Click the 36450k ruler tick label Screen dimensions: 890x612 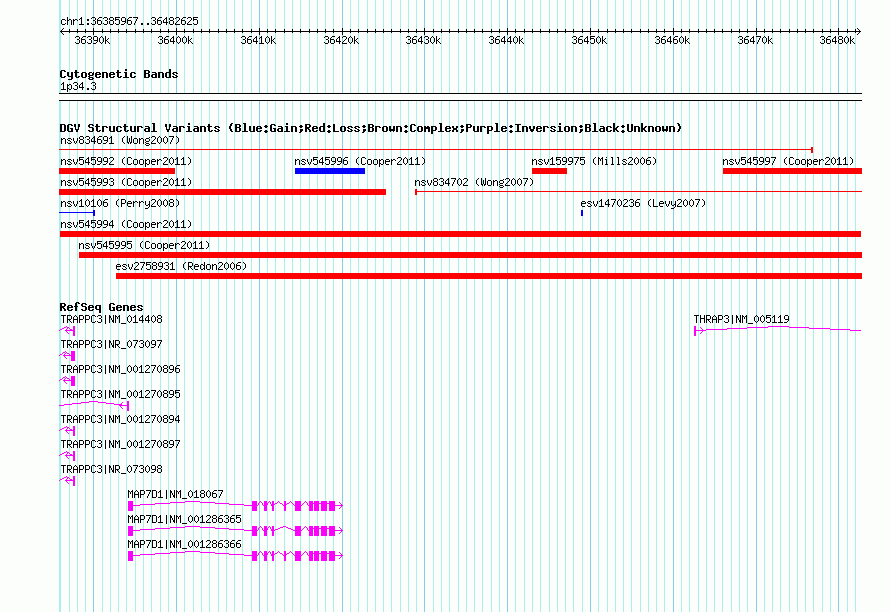point(589,40)
